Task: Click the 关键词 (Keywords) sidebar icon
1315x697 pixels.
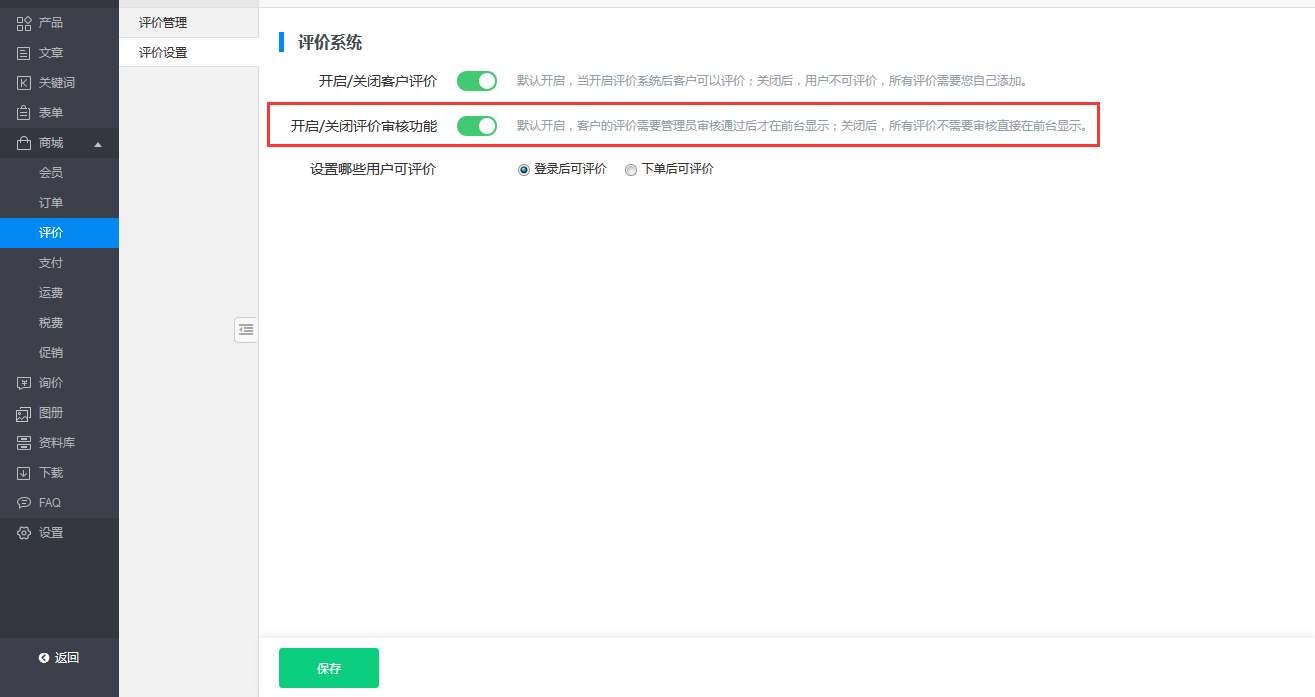Action: (24, 83)
